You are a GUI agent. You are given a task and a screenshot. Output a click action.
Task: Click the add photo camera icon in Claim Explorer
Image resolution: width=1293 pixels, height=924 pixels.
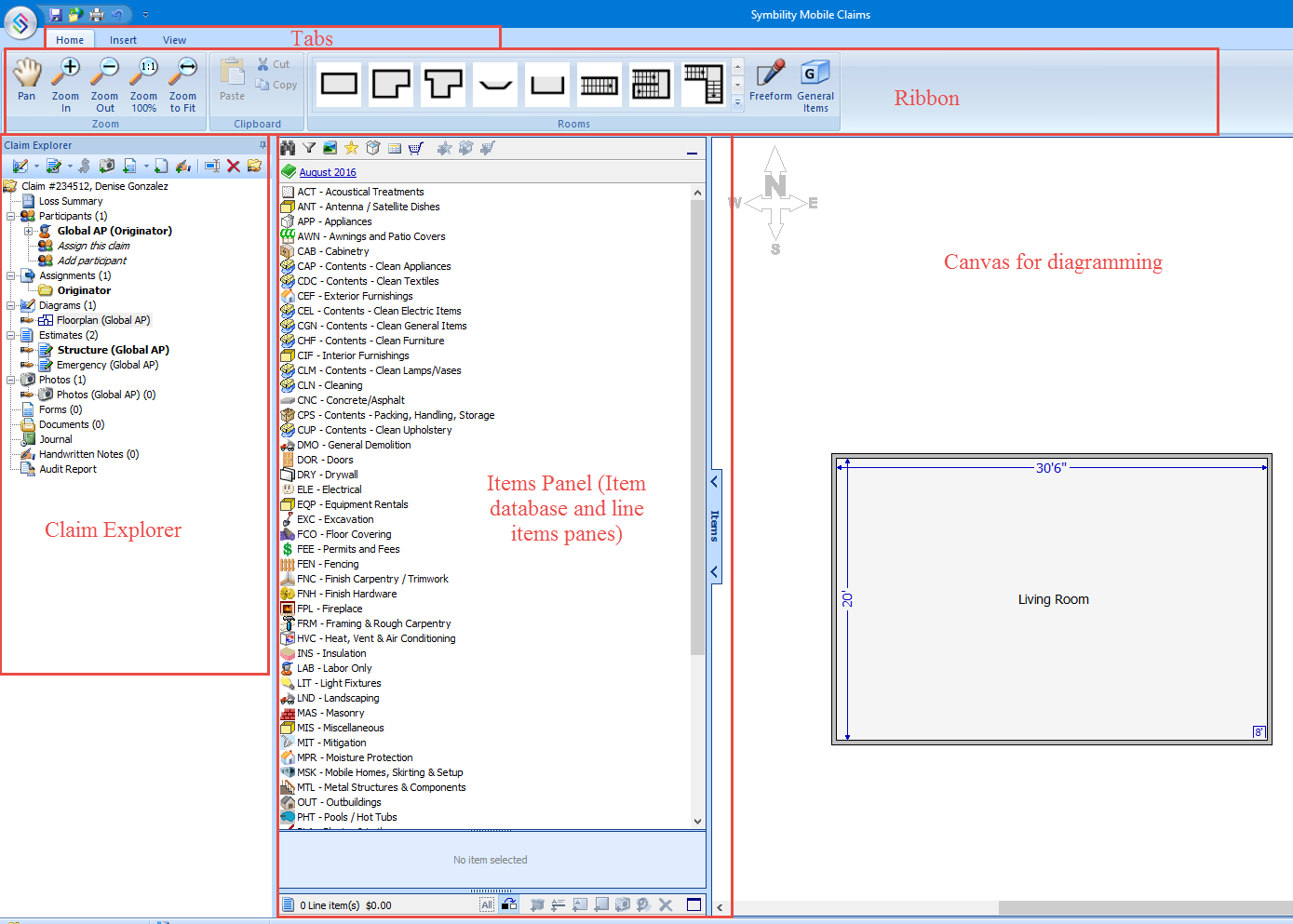click(x=107, y=166)
